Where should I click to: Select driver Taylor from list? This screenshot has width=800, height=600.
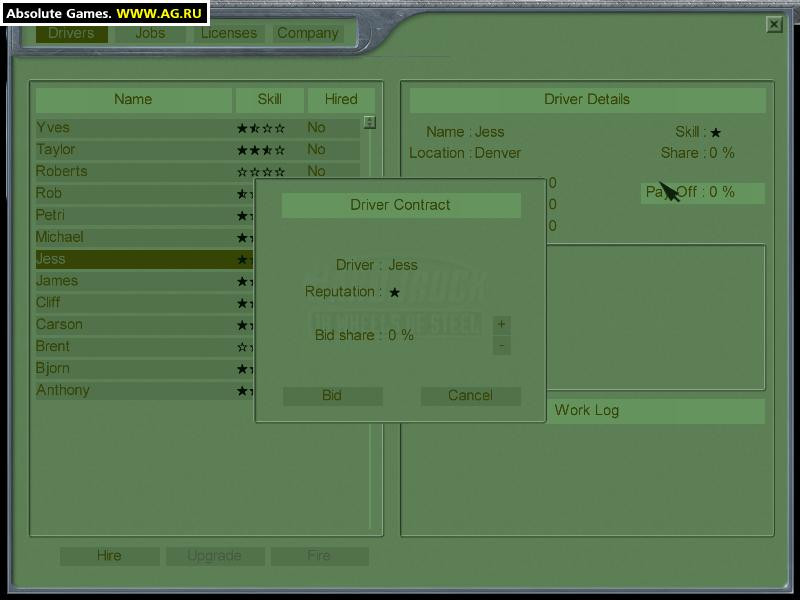coord(56,150)
